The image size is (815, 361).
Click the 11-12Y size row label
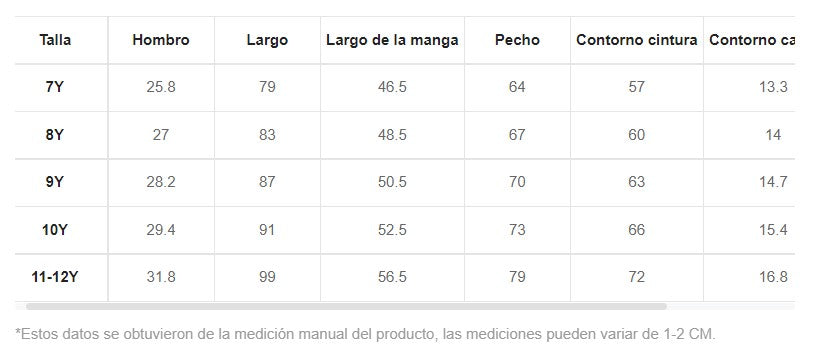tap(55, 277)
